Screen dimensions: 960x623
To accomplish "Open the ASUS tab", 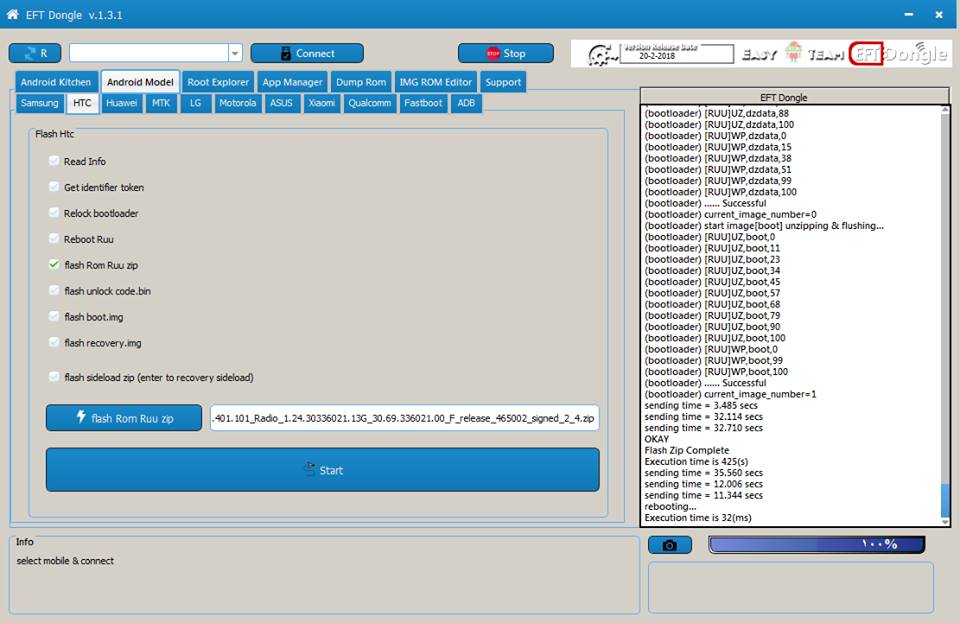I will click(281, 103).
